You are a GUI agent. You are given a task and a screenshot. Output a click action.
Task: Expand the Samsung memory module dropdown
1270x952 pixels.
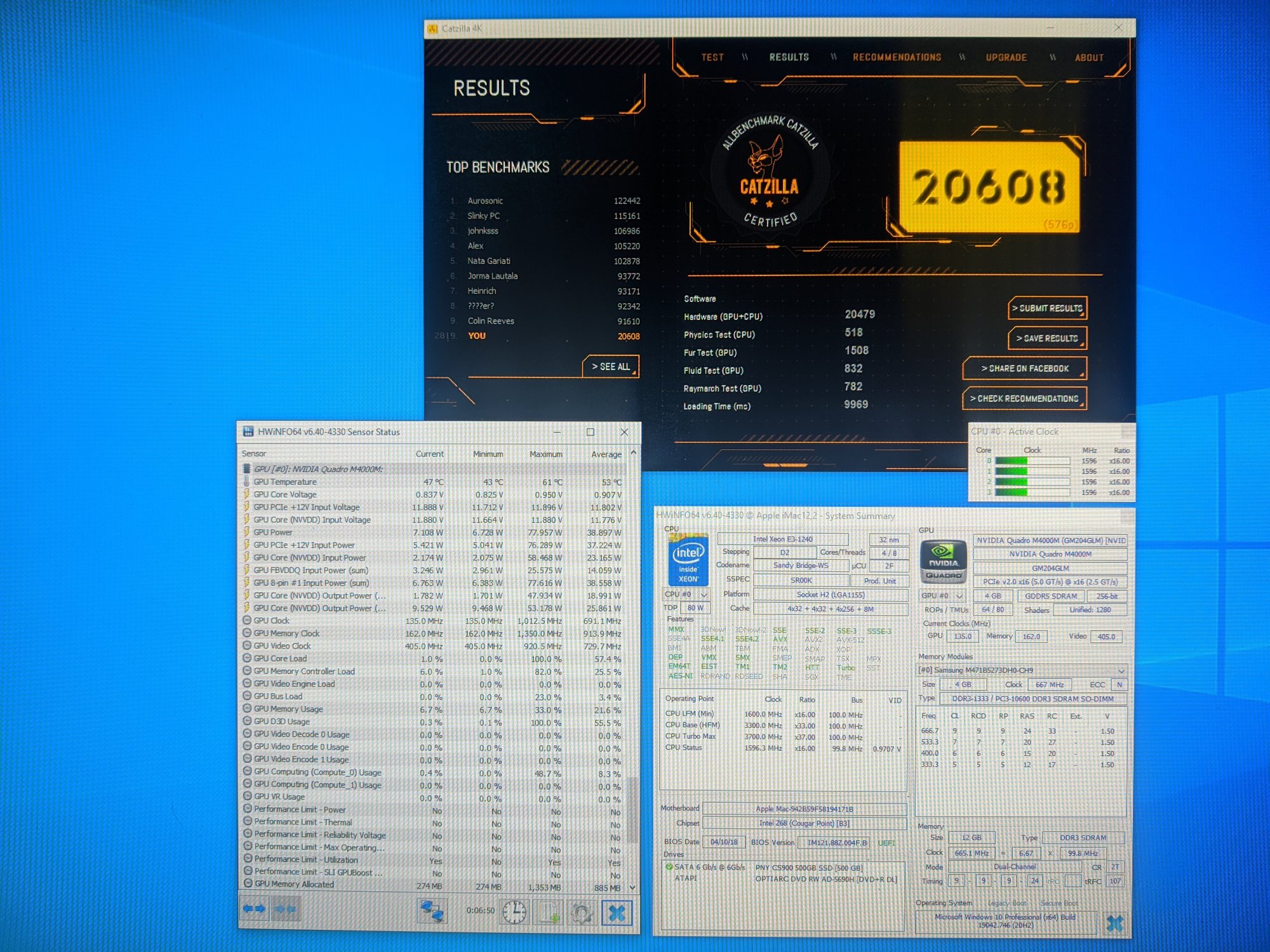pos(1121,671)
